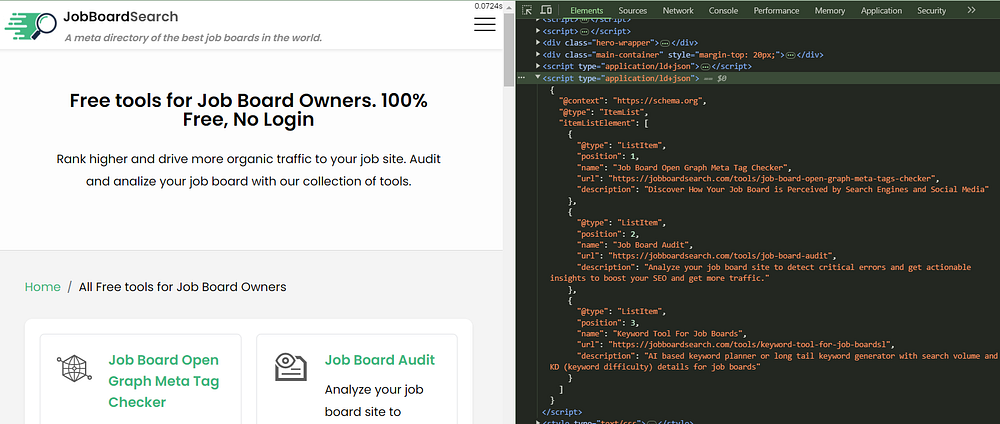Expand the hero-wrapper div node
The height and width of the screenshot is (424, 1000).
539,43
